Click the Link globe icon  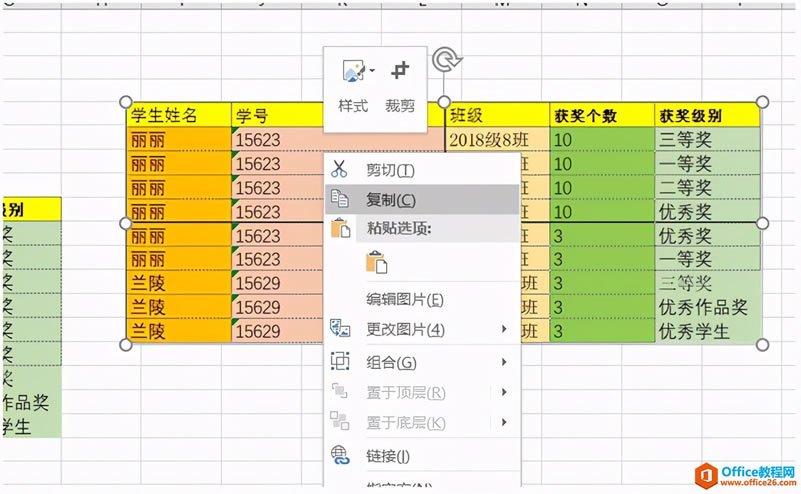click(340, 455)
